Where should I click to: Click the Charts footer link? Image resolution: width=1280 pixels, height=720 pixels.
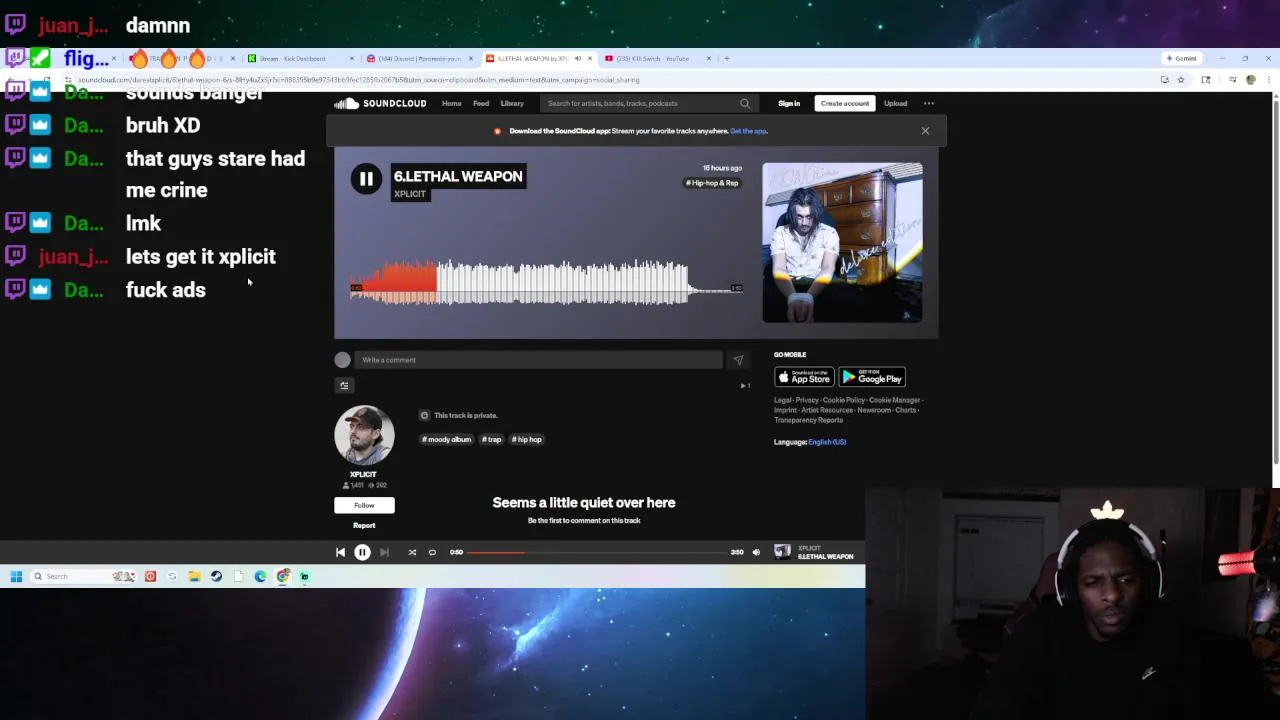(x=905, y=410)
